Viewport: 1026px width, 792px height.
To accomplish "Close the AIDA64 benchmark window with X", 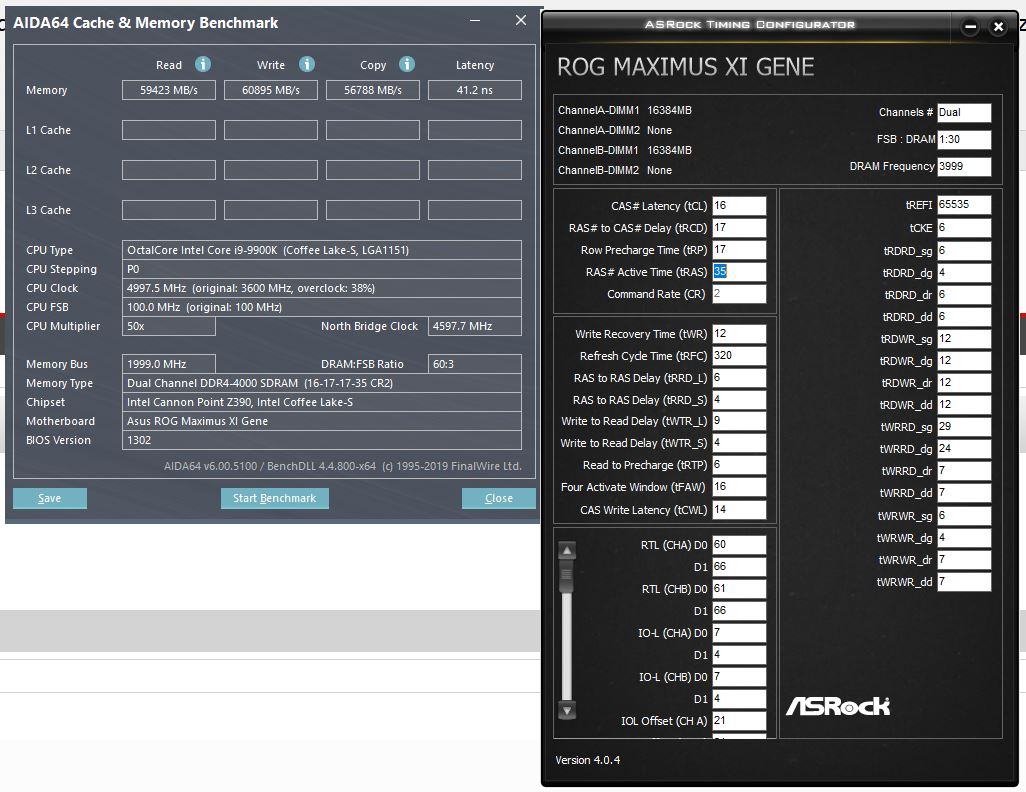I will click(x=521, y=21).
